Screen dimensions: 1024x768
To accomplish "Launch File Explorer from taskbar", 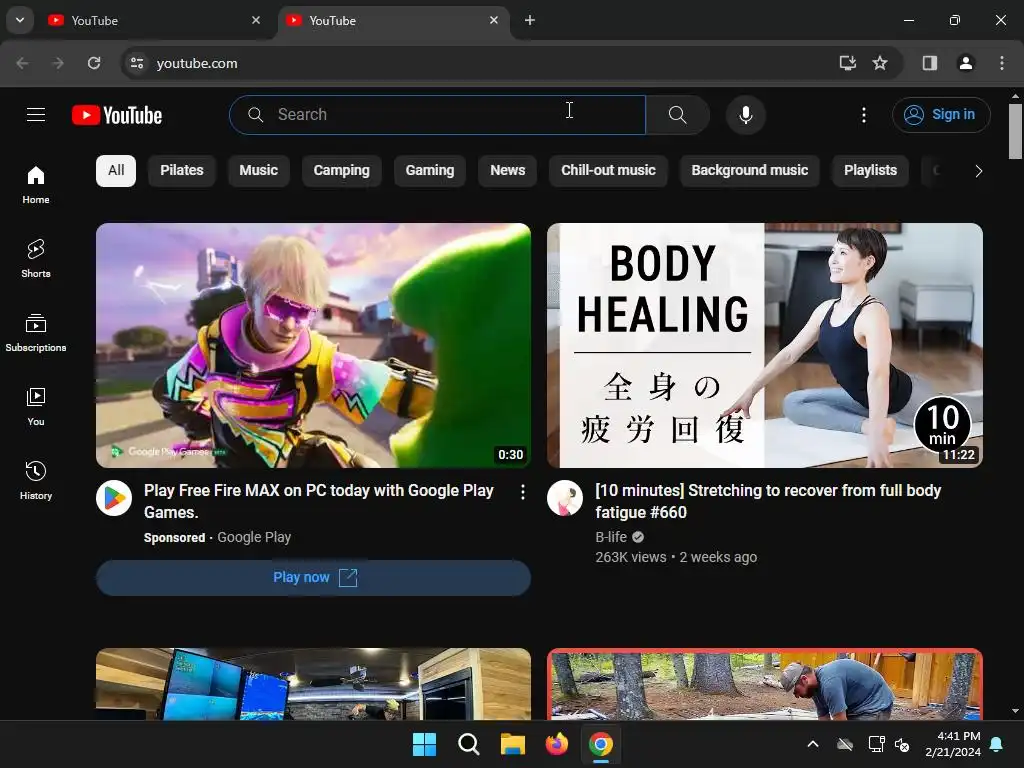I will click(513, 744).
